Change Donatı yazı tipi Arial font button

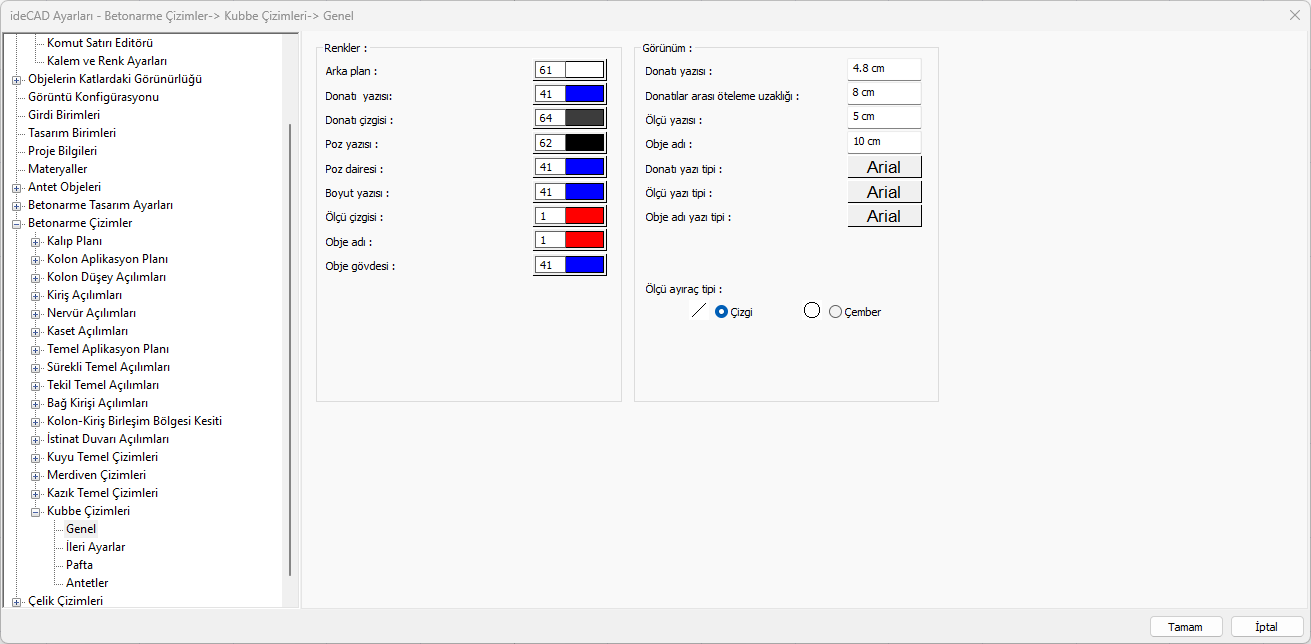click(x=884, y=167)
